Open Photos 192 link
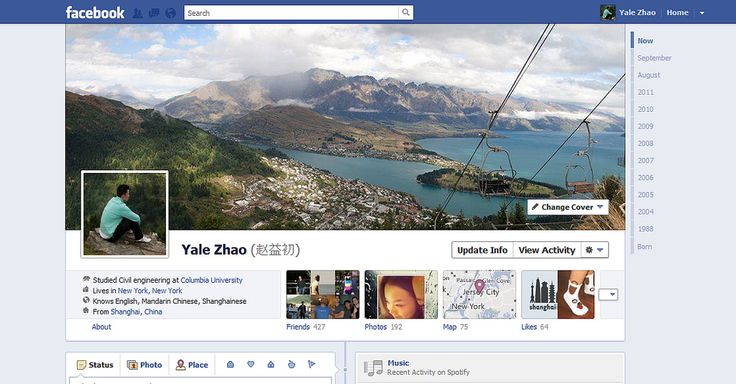 tap(383, 327)
